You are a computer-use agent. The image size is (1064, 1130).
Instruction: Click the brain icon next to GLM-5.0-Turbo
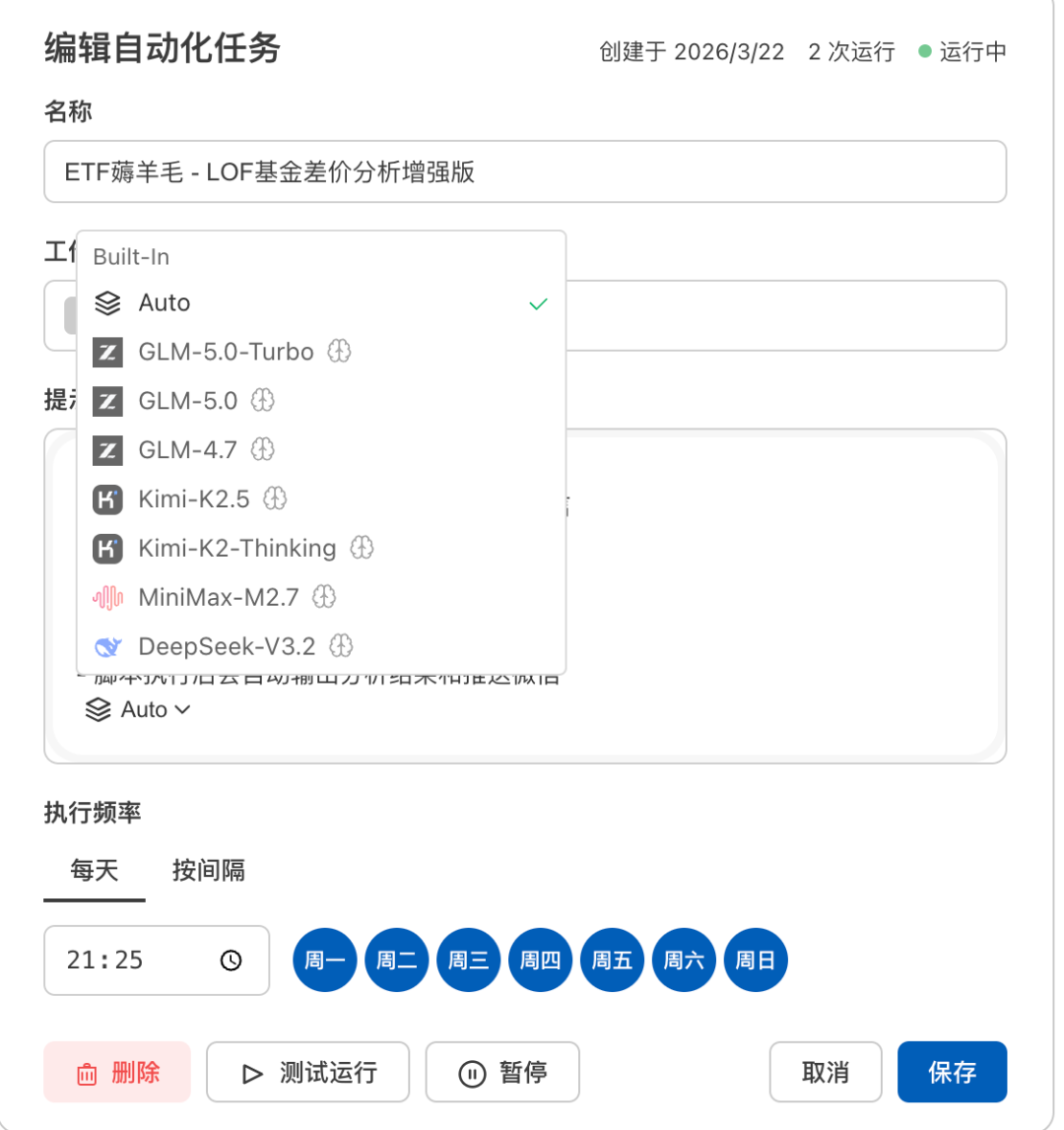tap(339, 352)
